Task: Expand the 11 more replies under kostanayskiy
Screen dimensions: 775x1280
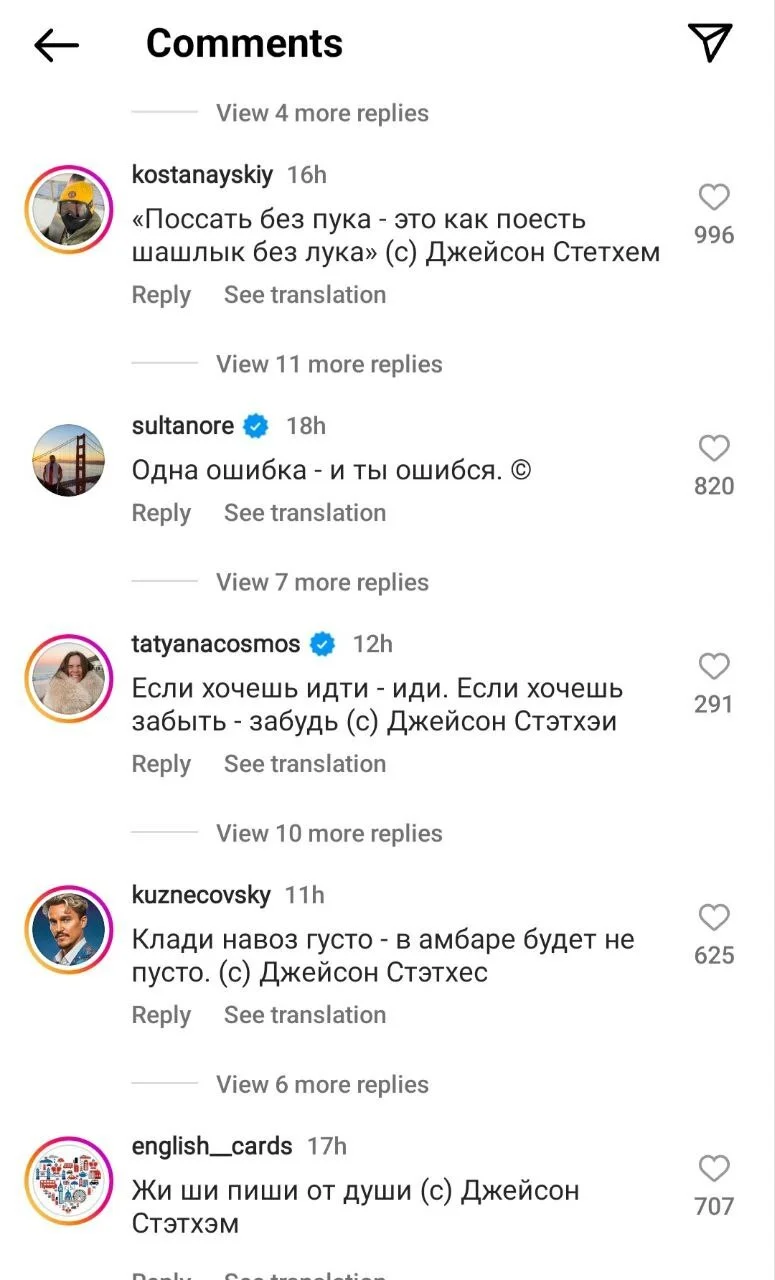Action: tap(328, 364)
